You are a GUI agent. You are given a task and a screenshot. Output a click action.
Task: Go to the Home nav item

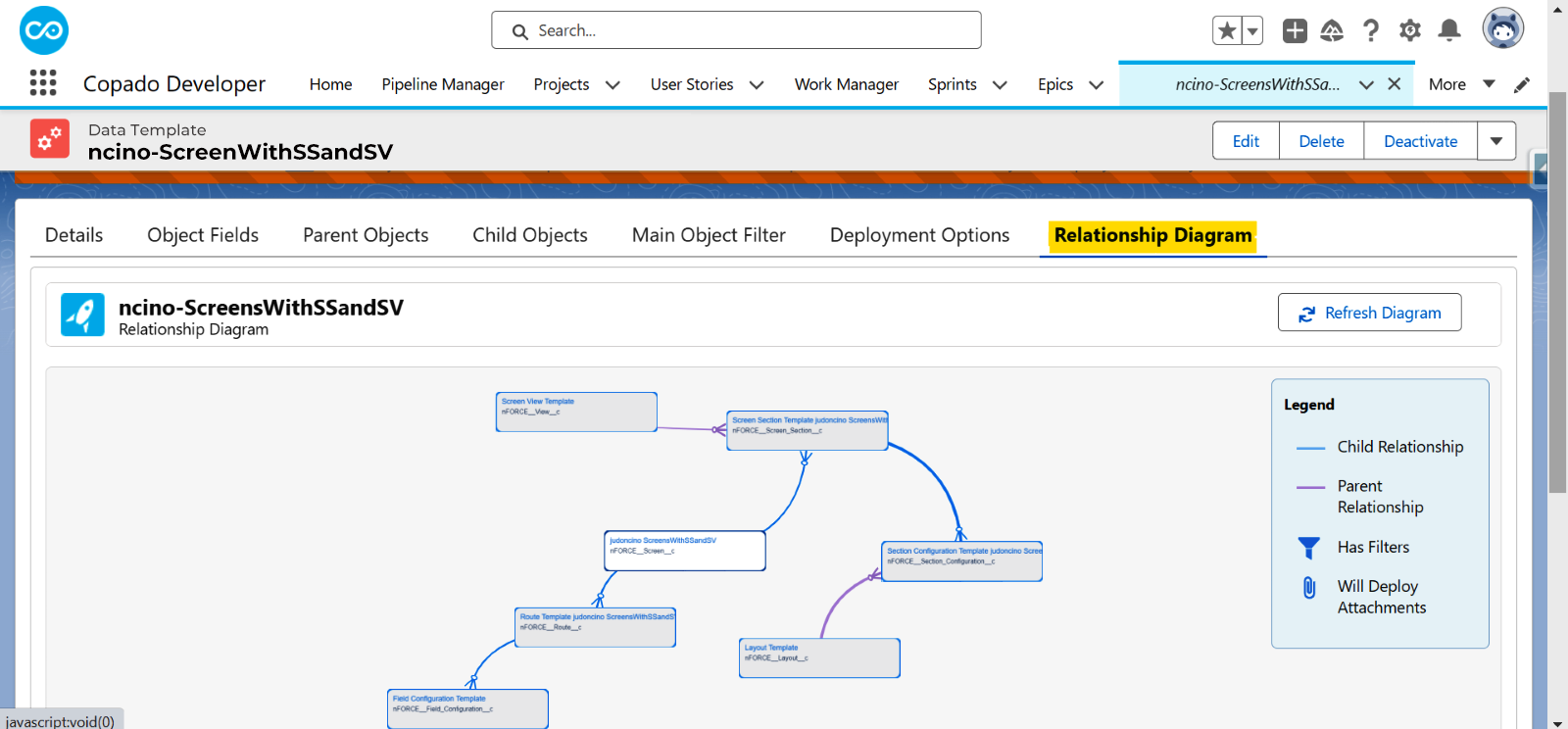330,84
